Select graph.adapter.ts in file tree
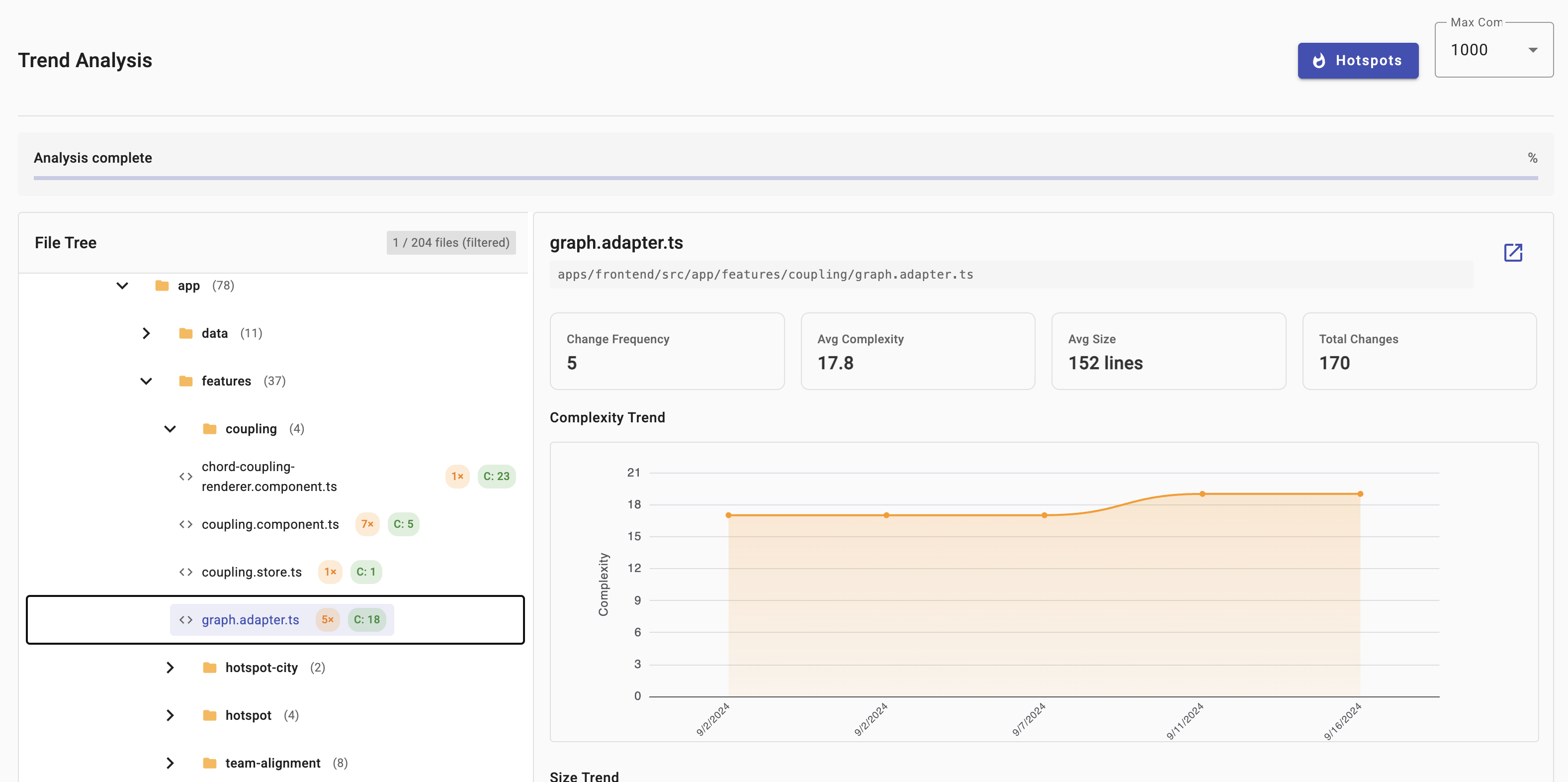1568x782 pixels. tap(250, 619)
